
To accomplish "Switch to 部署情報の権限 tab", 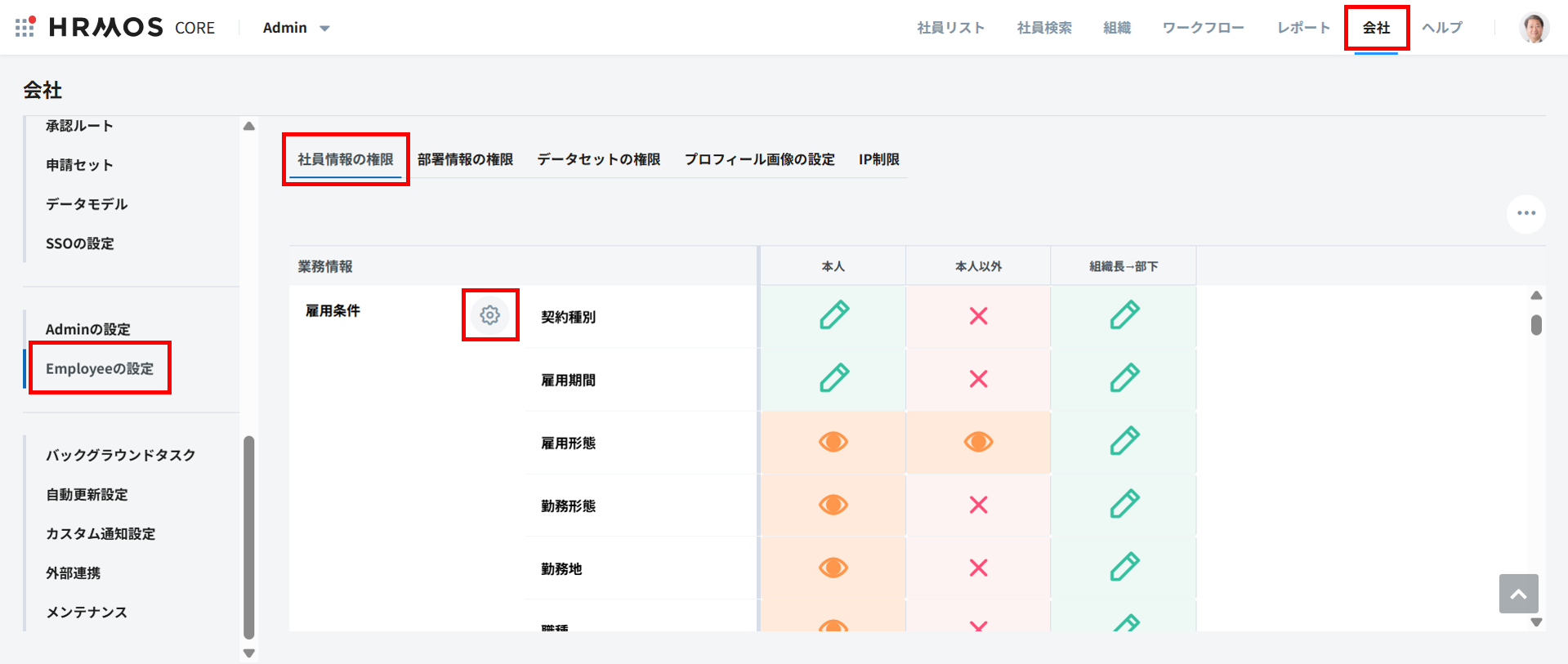I will (x=465, y=159).
